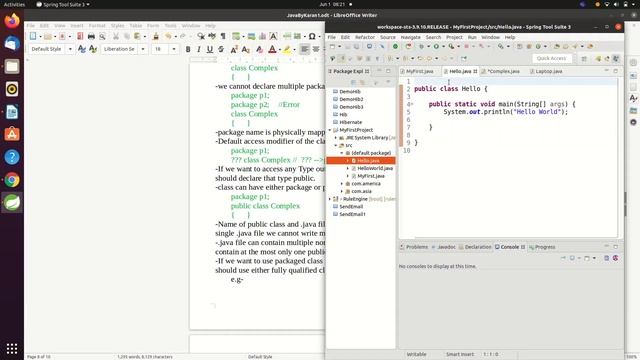Open the Spring Tool Suite 3 app menu in the top bar
Screen dimensions: 640x360
[x=63, y=4]
